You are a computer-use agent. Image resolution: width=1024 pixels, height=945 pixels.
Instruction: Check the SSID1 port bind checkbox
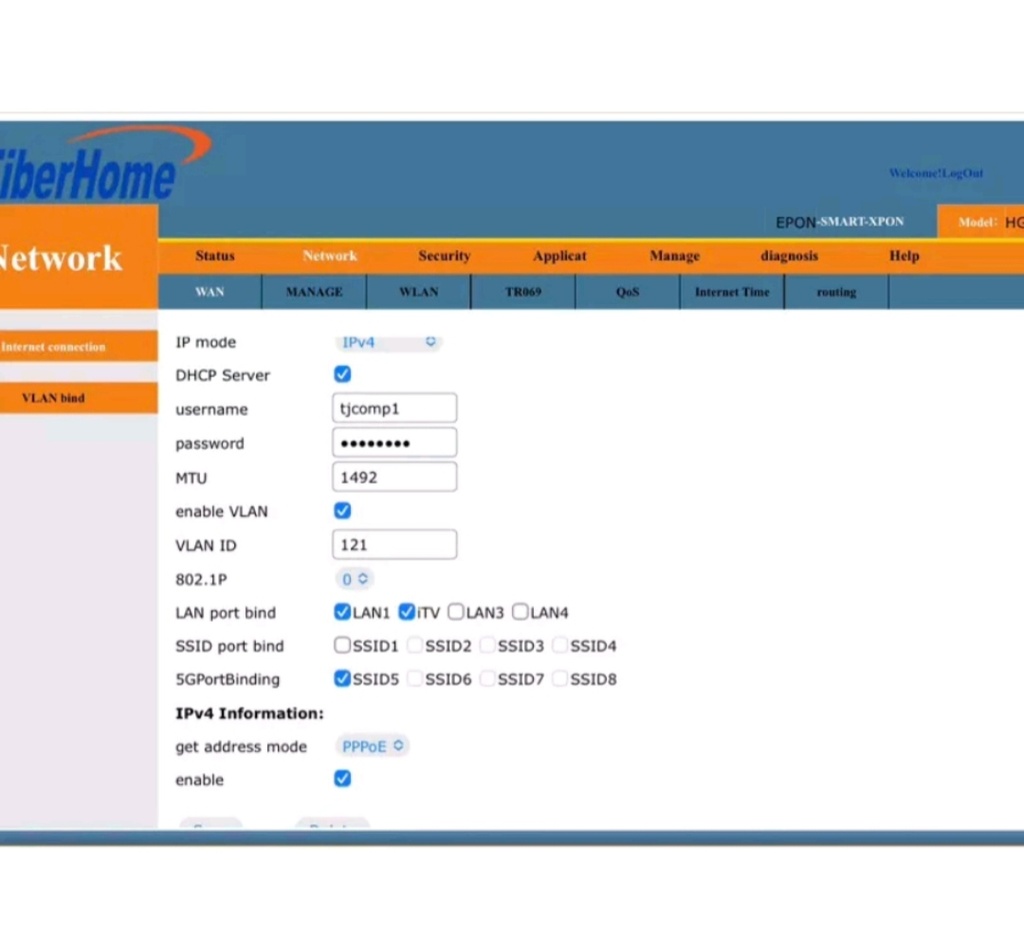pyautogui.click(x=342, y=645)
